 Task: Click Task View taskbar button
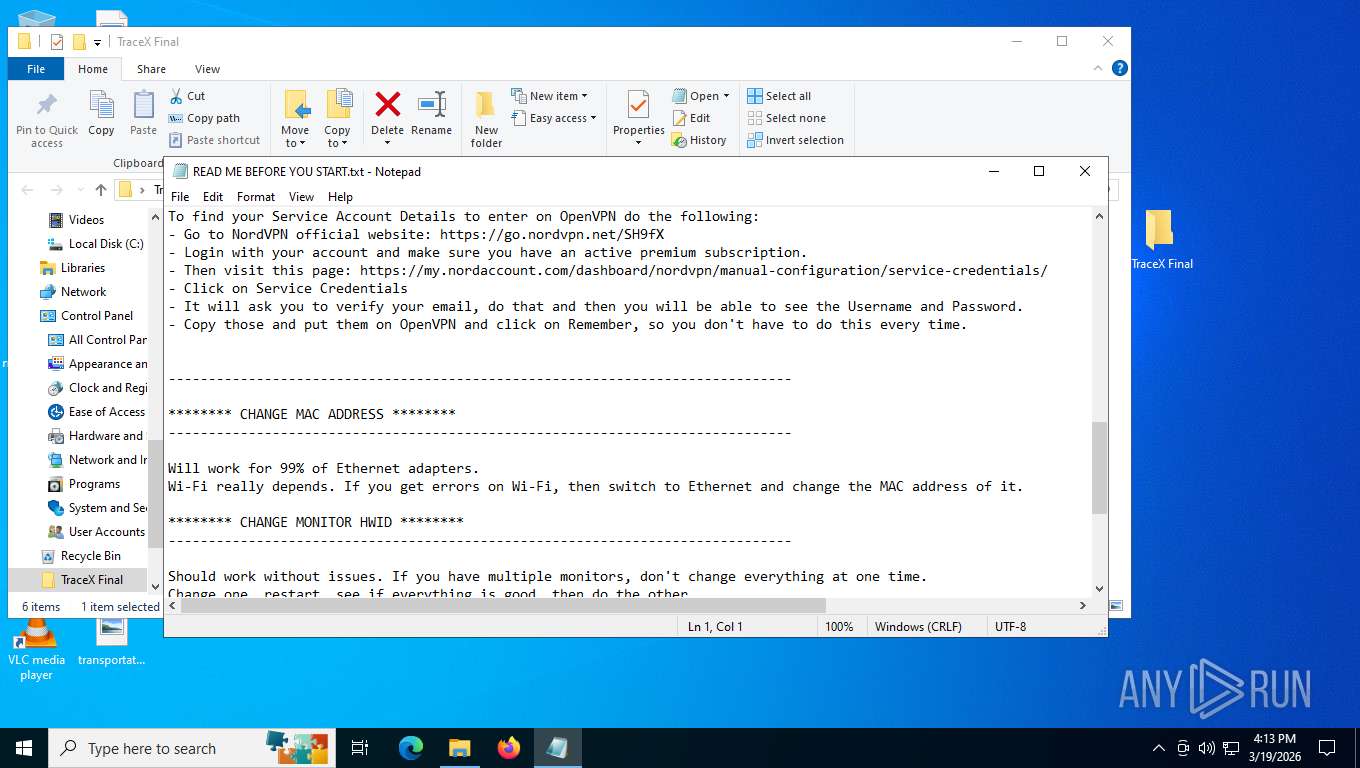[360, 748]
